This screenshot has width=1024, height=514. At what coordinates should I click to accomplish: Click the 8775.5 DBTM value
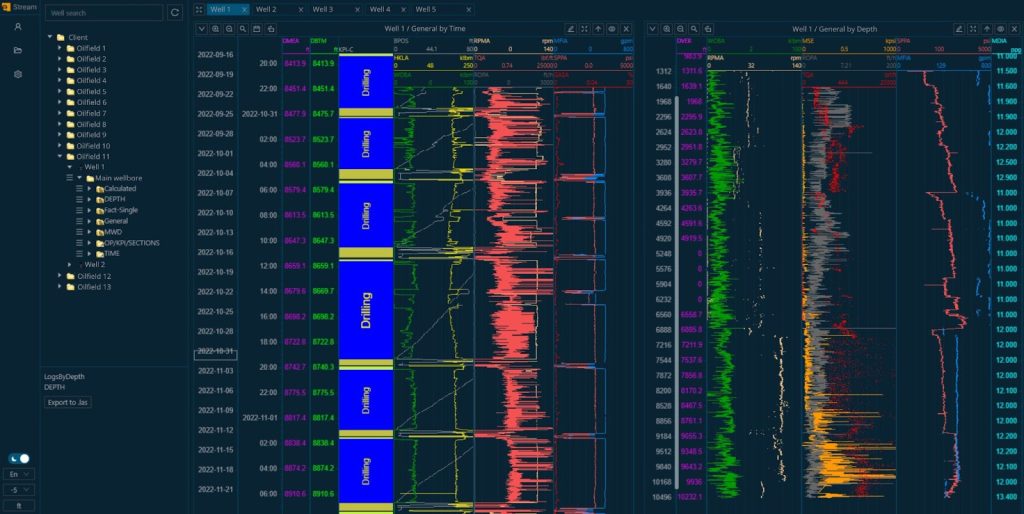click(x=323, y=393)
